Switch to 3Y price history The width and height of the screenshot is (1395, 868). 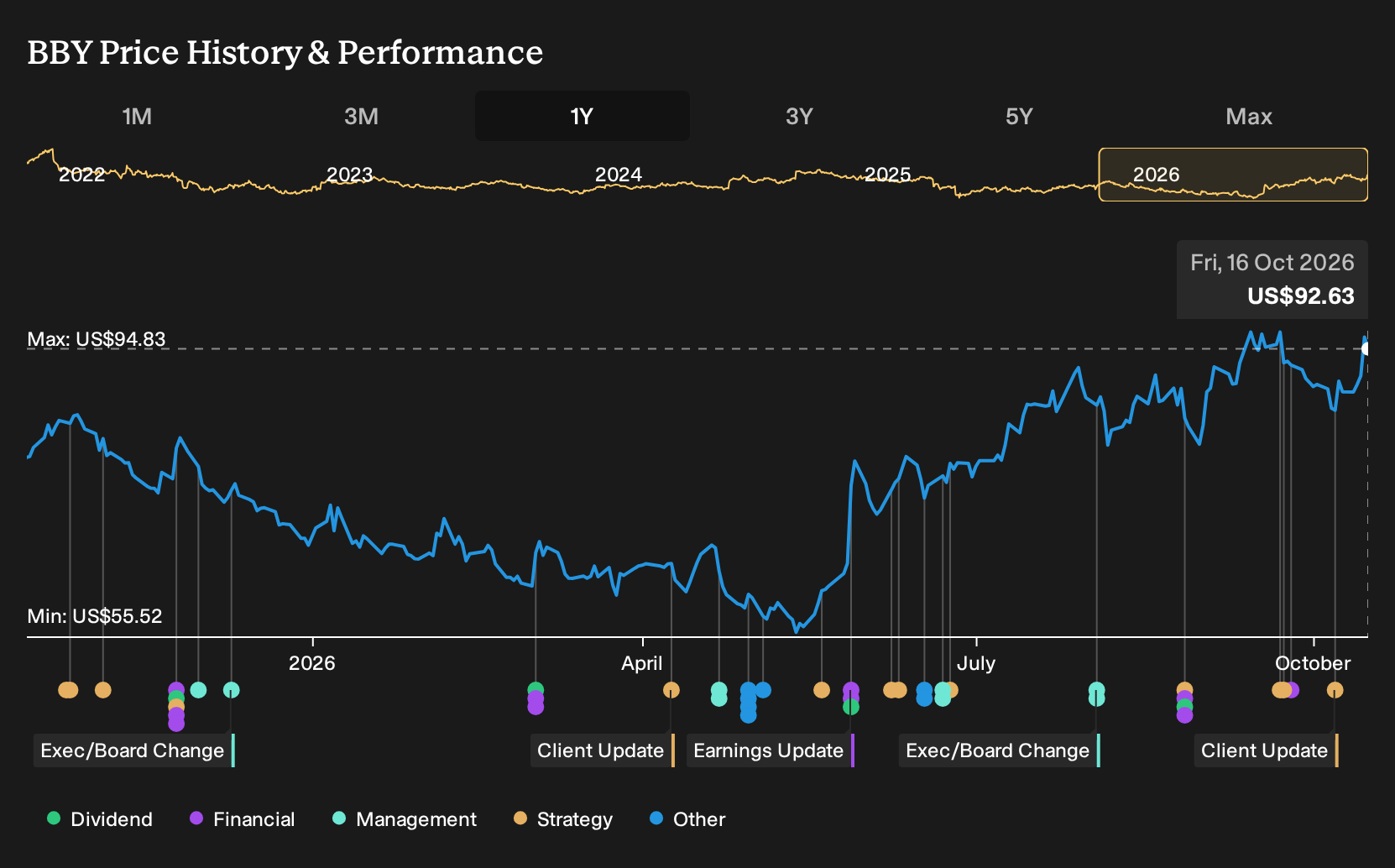799,116
